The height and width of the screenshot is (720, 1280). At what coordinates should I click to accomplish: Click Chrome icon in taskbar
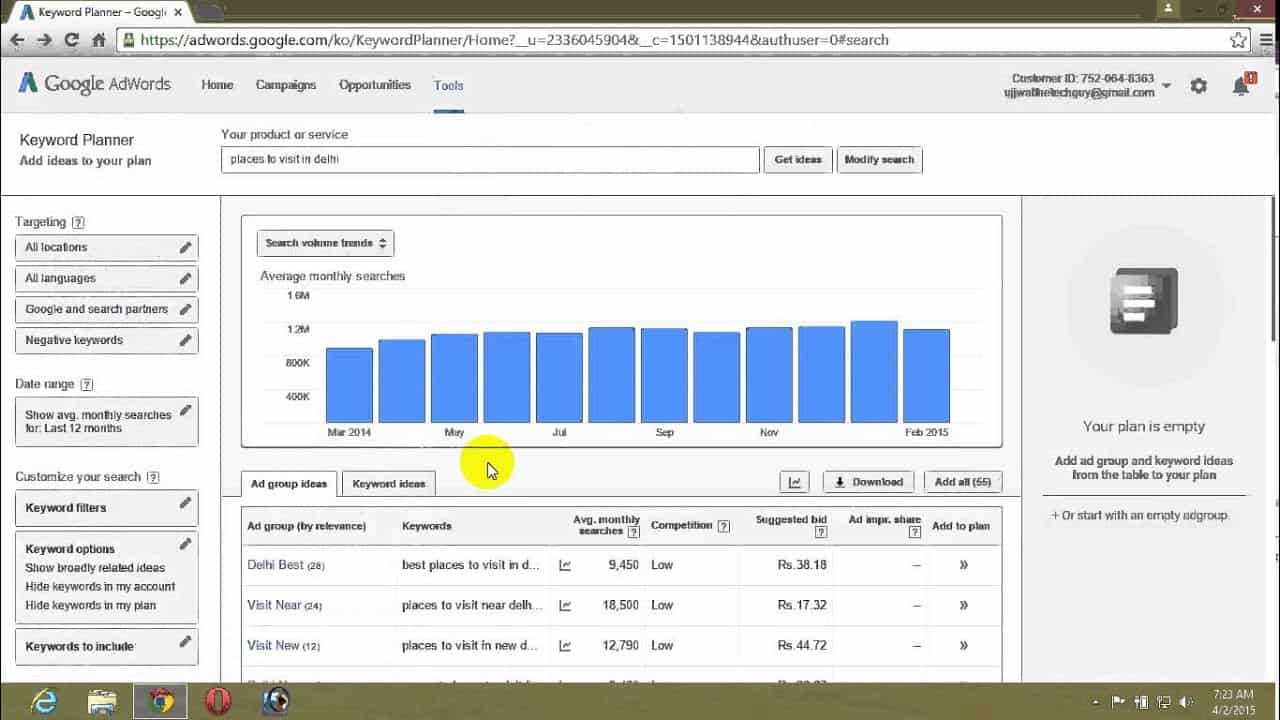tap(161, 702)
